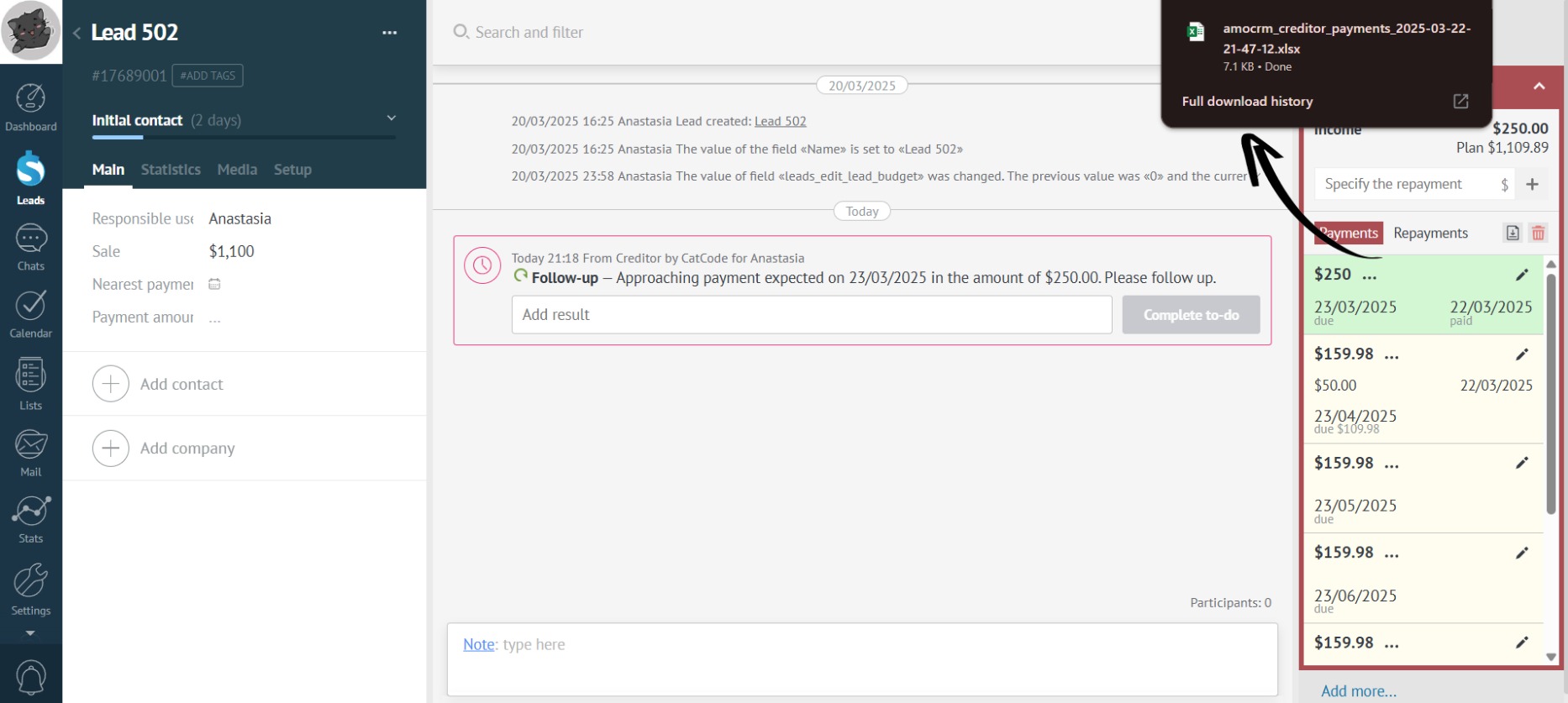Expand the Initial contact stage dropdown
Screen dimensions: 1568x703
click(391, 118)
